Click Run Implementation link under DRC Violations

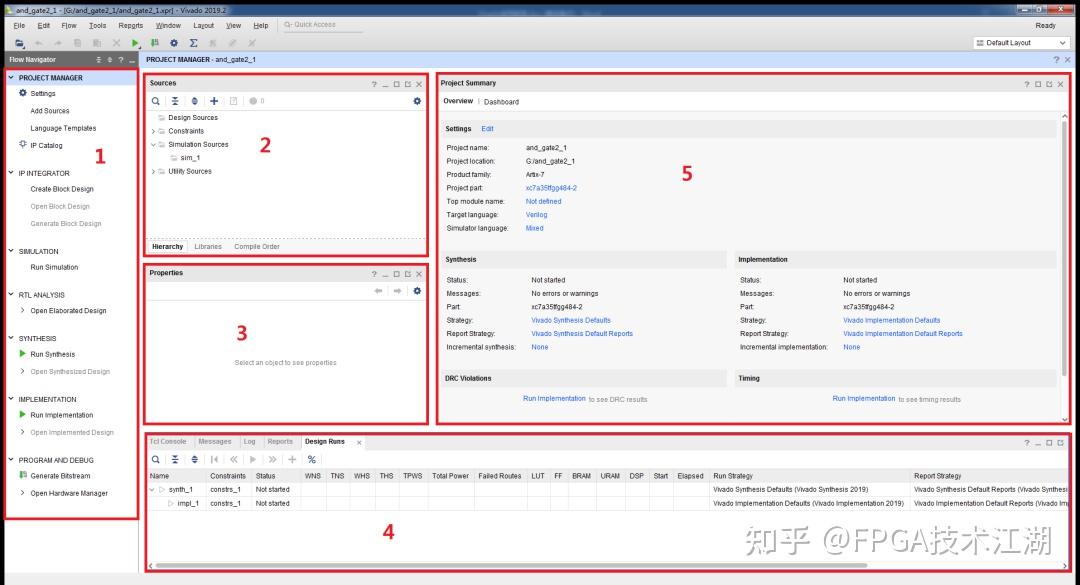tap(555, 397)
